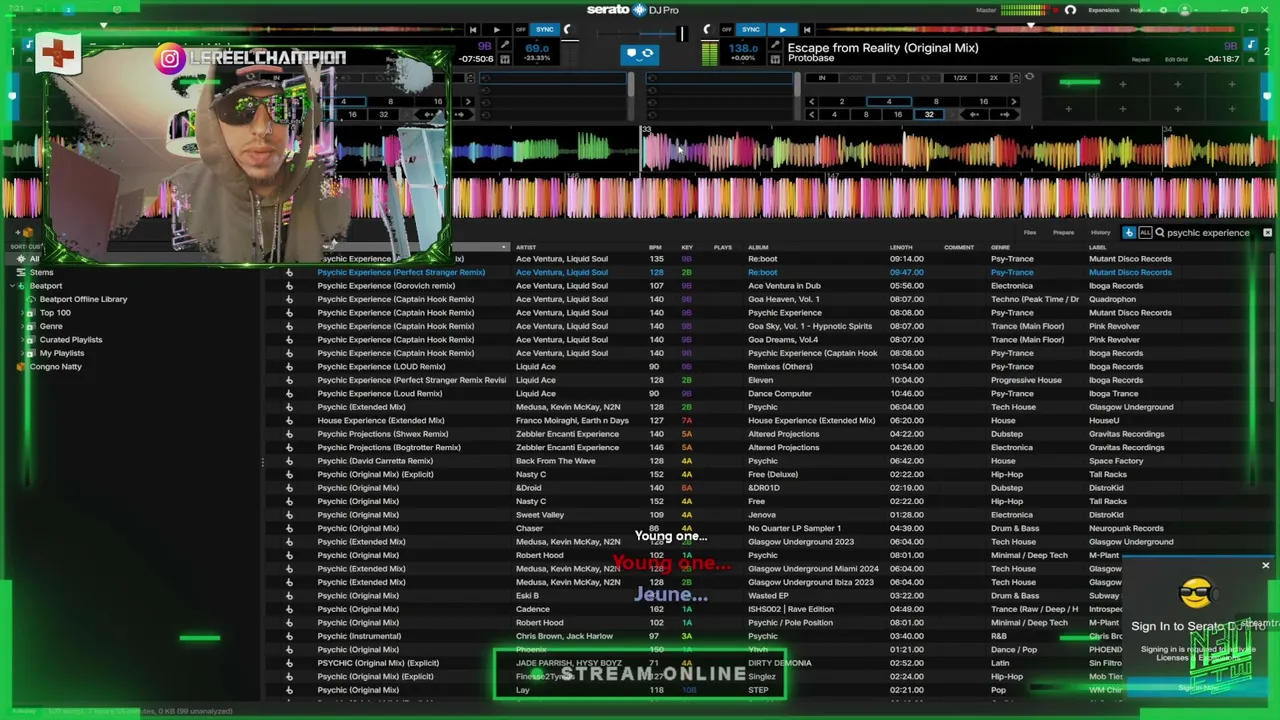Jump to track start on left deck

pyautogui.click(x=473, y=30)
